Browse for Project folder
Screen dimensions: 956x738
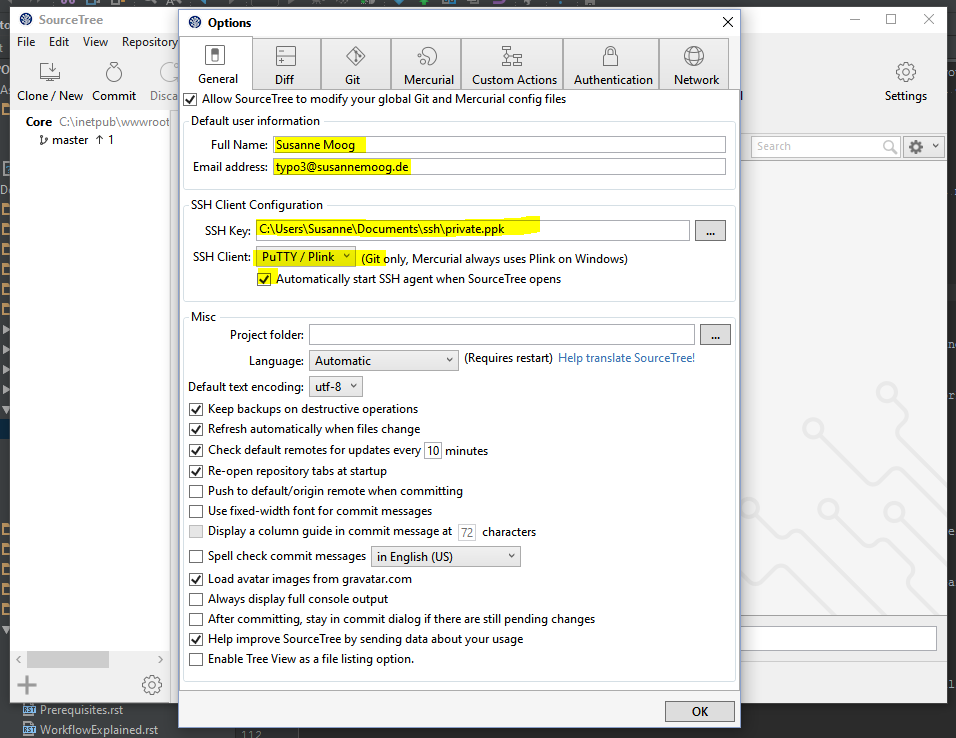click(715, 335)
